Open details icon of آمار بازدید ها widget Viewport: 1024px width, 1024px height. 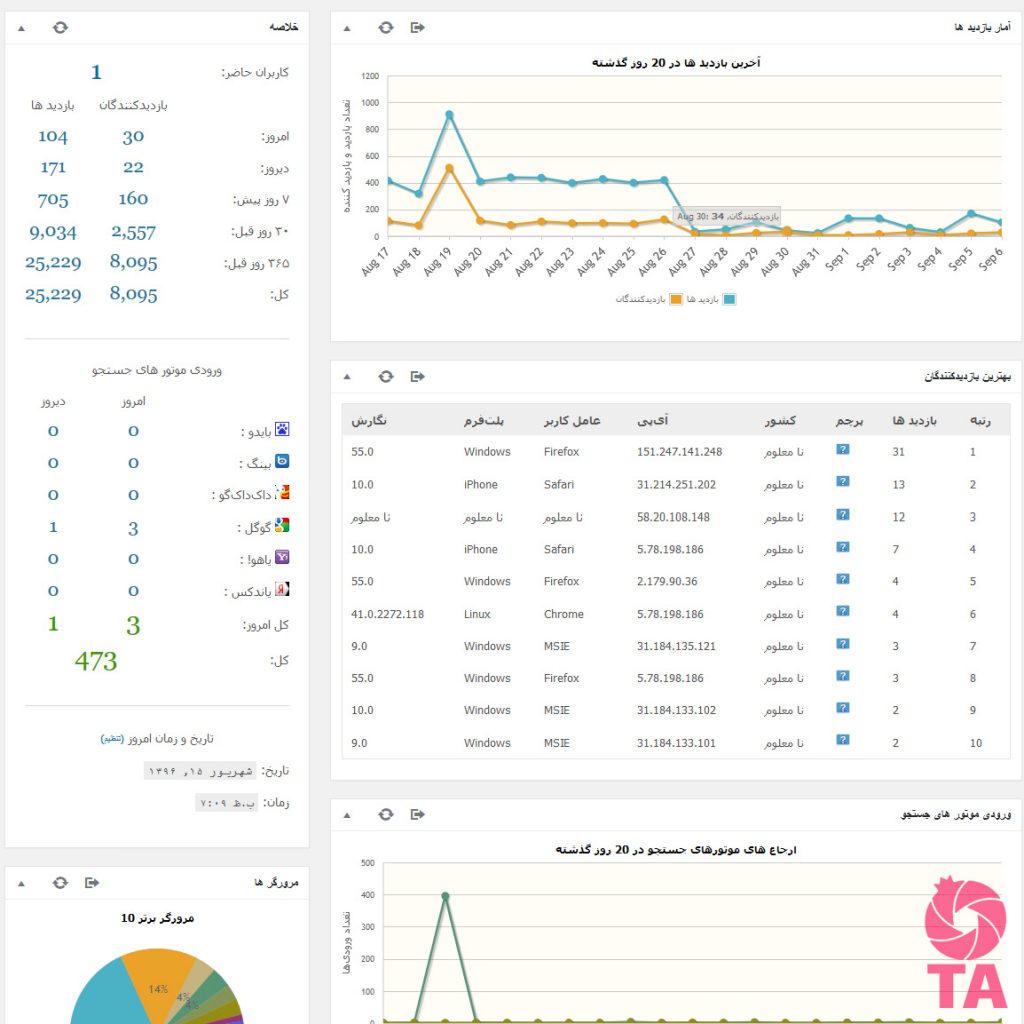pyautogui.click(x=418, y=27)
